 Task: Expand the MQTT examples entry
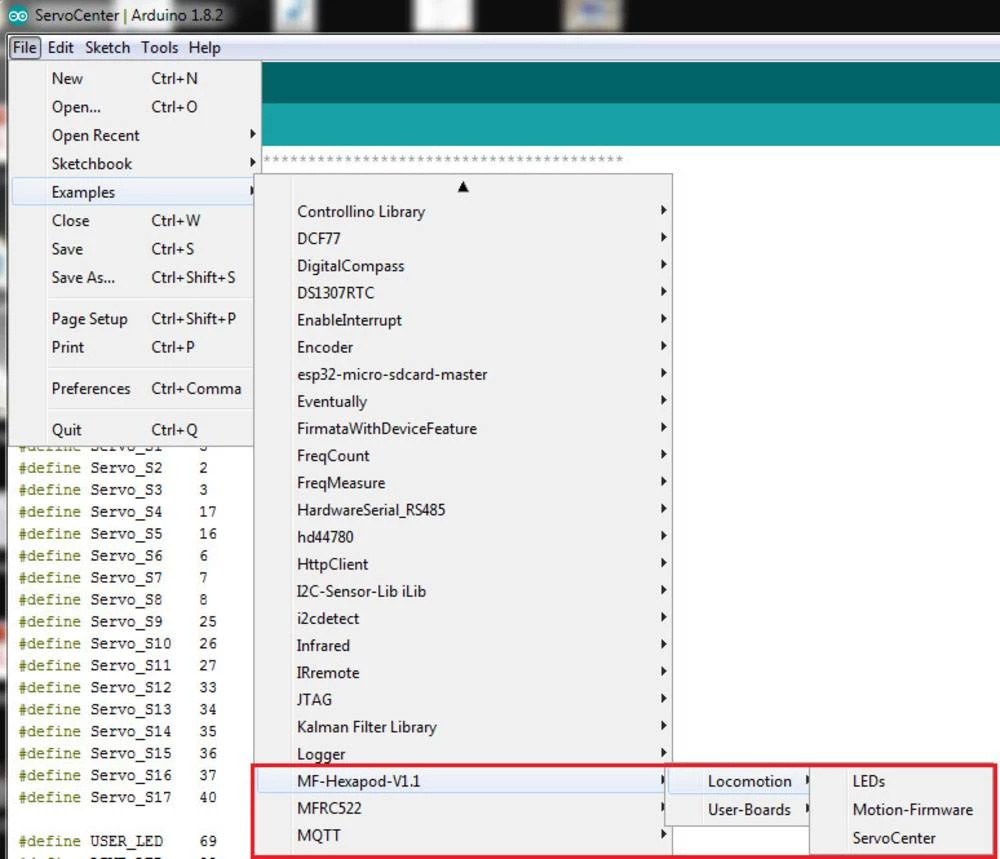click(x=318, y=835)
